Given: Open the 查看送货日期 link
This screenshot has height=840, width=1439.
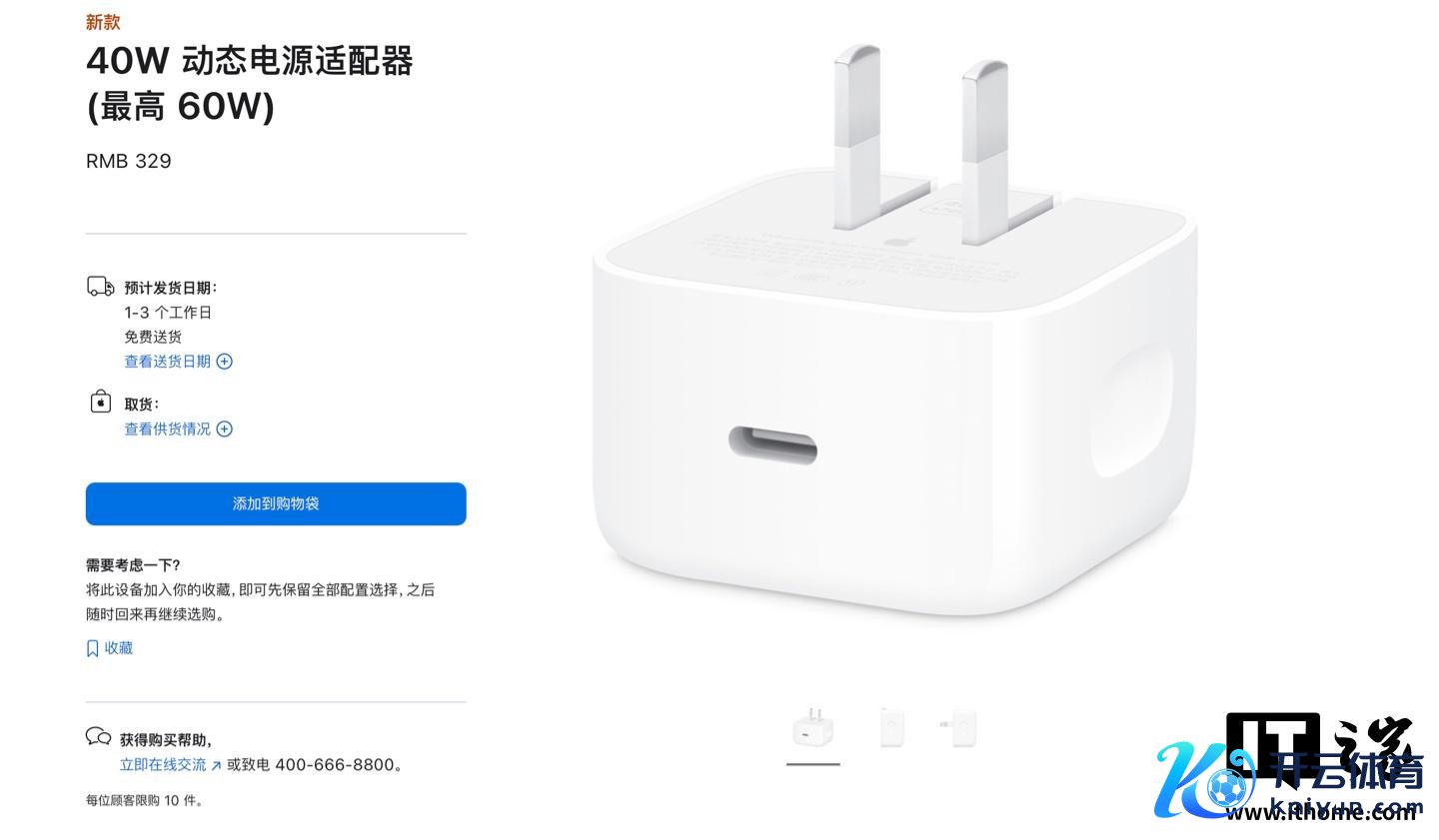Looking at the screenshot, I should [168, 362].
